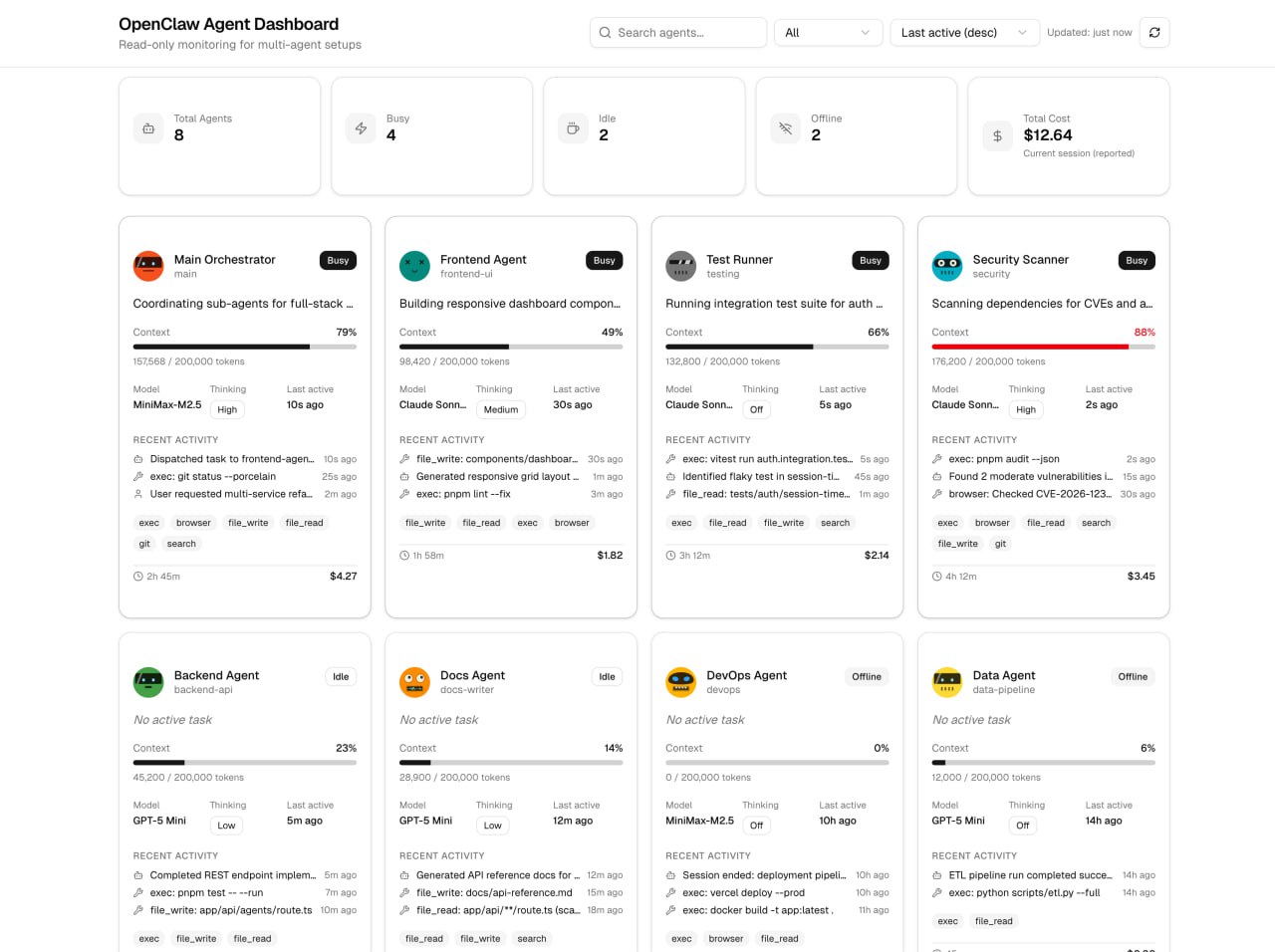The image size is (1275, 952).
Task: Toggle Thinking level Medium on Frontend Agent
Action: [500, 409]
